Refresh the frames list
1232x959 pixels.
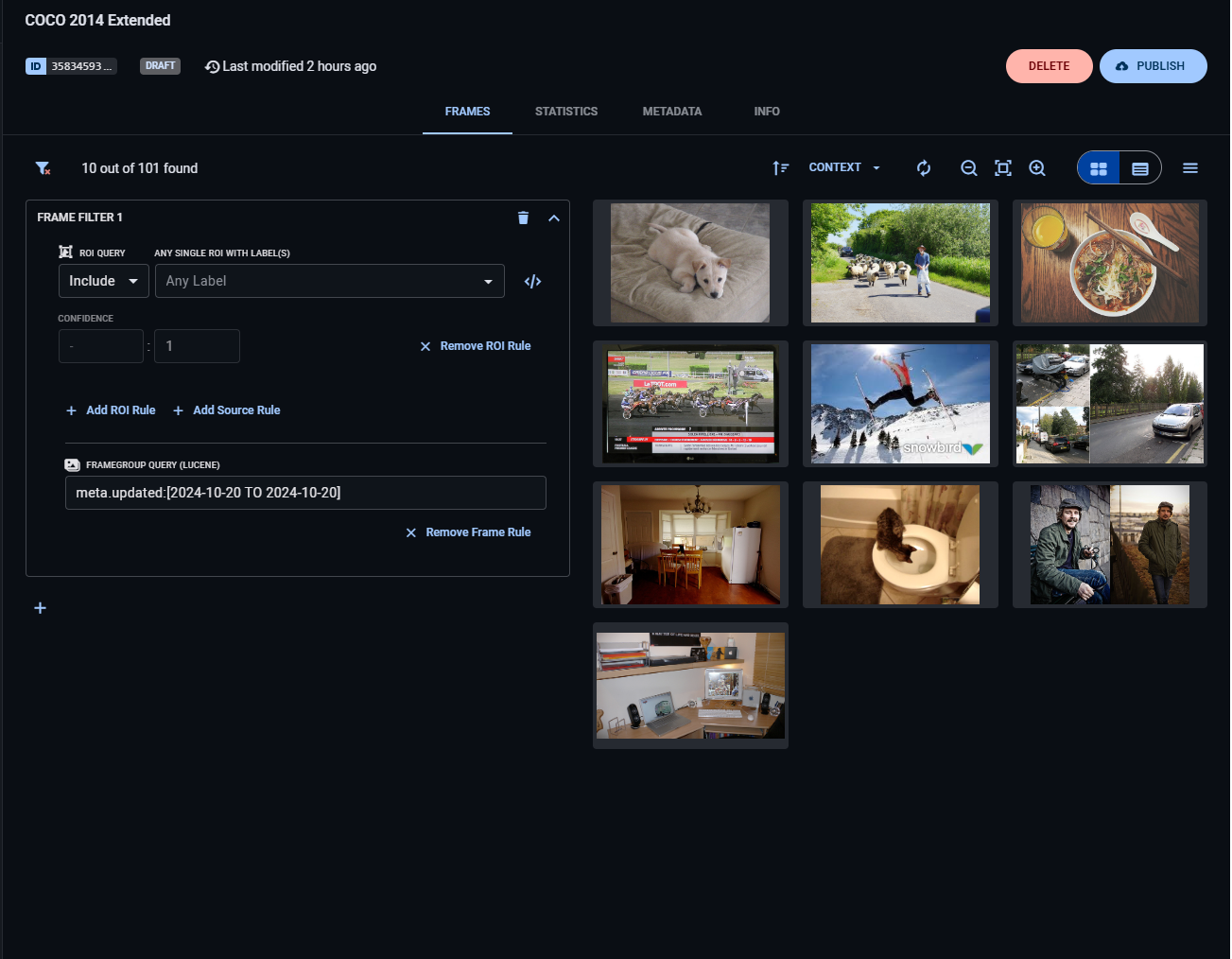(x=924, y=168)
